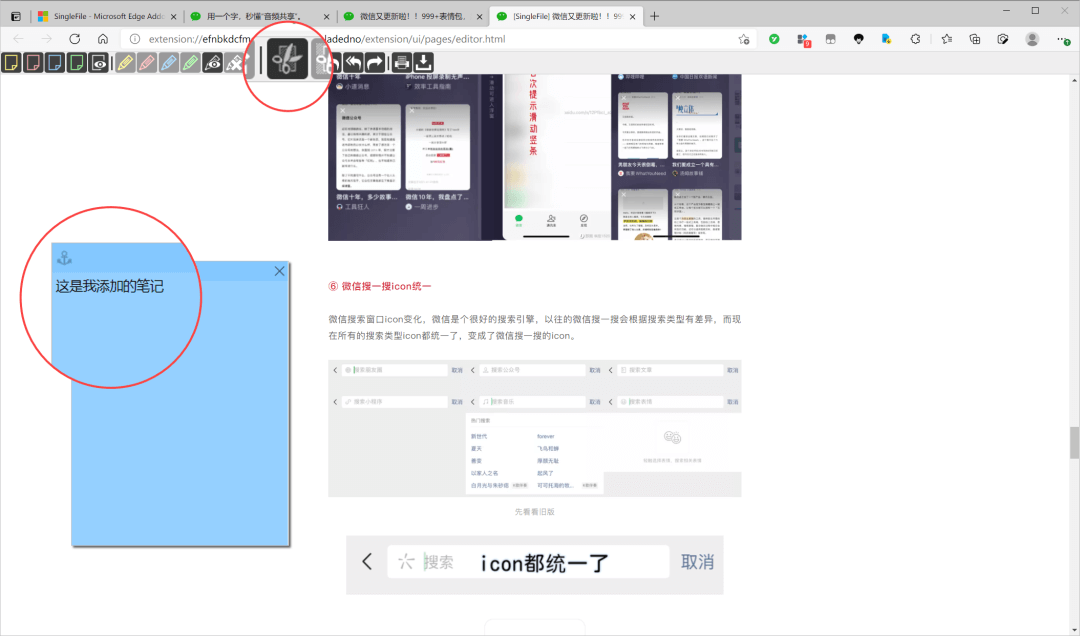The height and width of the screenshot is (636, 1080).
Task: Select the yellow highlighter pen
Action: tap(125, 63)
